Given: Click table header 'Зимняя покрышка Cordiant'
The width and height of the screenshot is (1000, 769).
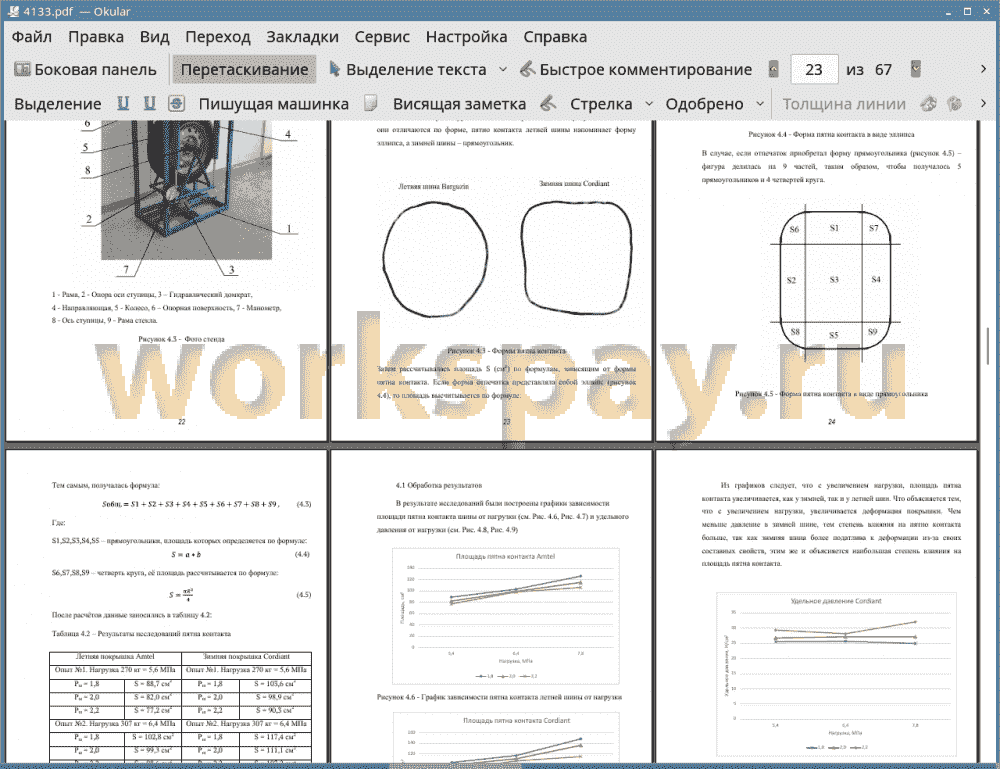Looking at the screenshot, I should pyautogui.click(x=246, y=656).
